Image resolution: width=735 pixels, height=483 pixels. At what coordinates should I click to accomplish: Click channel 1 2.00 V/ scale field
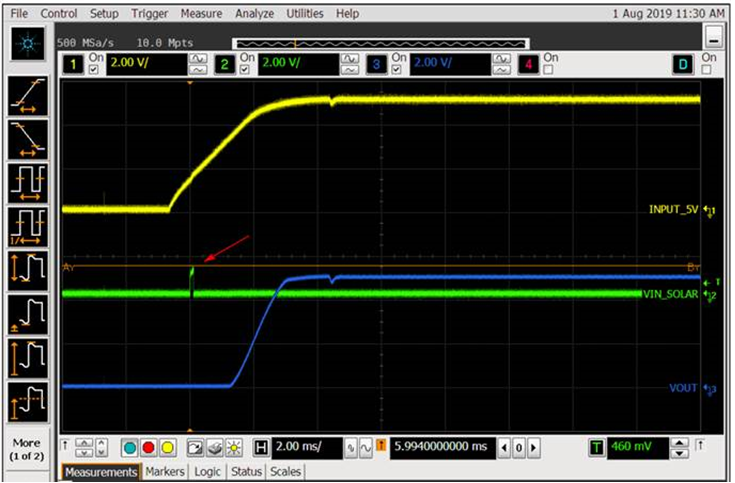pyautogui.click(x=147, y=64)
